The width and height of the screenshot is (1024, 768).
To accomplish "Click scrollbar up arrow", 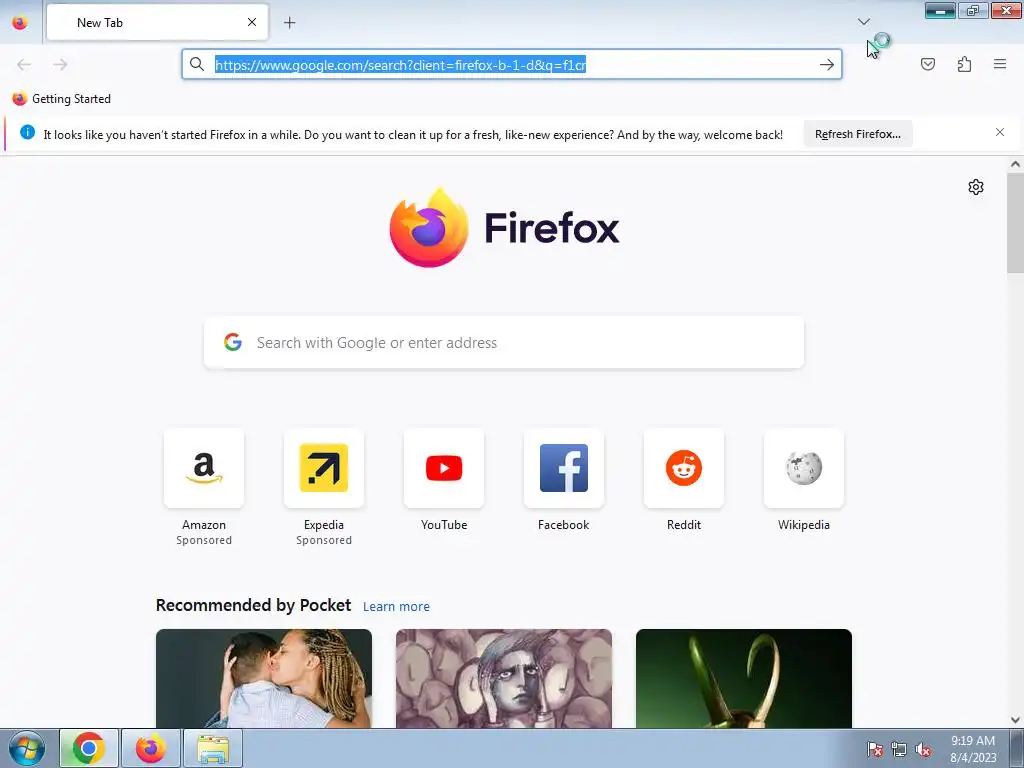I will [1015, 165].
